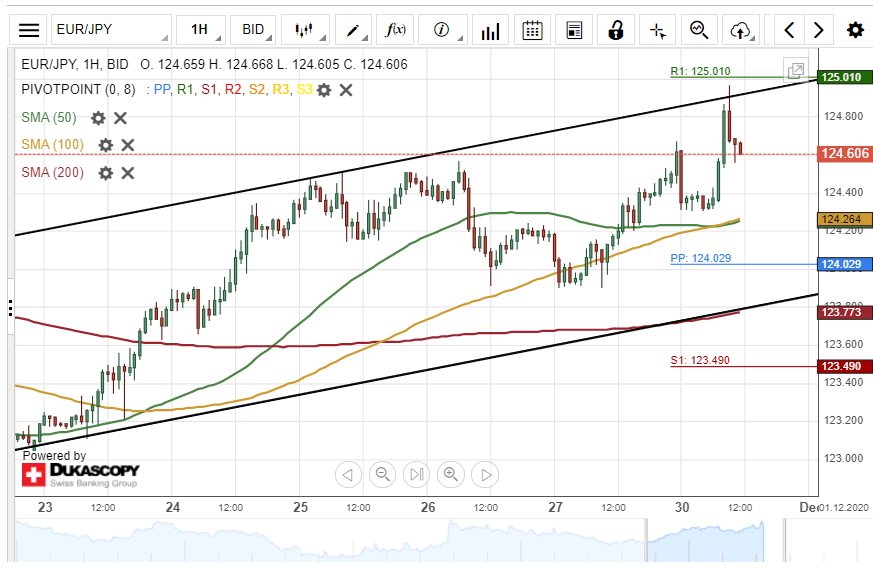Open the 1H timeframe dropdown
Image resolution: width=873 pixels, height=569 pixels.
[x=199, y=30]
